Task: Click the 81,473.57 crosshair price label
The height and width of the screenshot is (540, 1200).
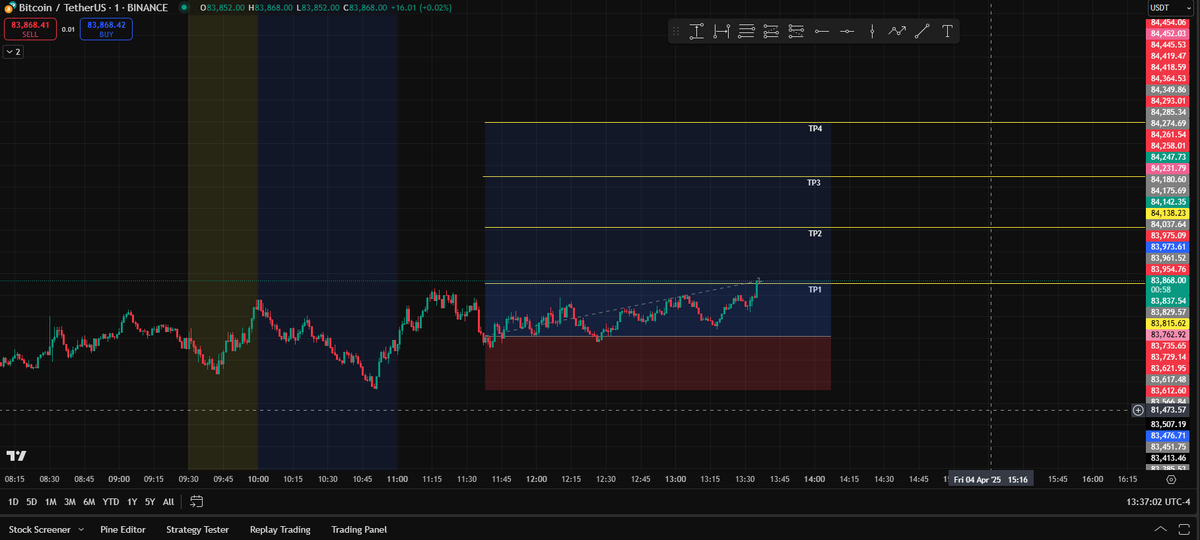Action: pos(1168,410)
